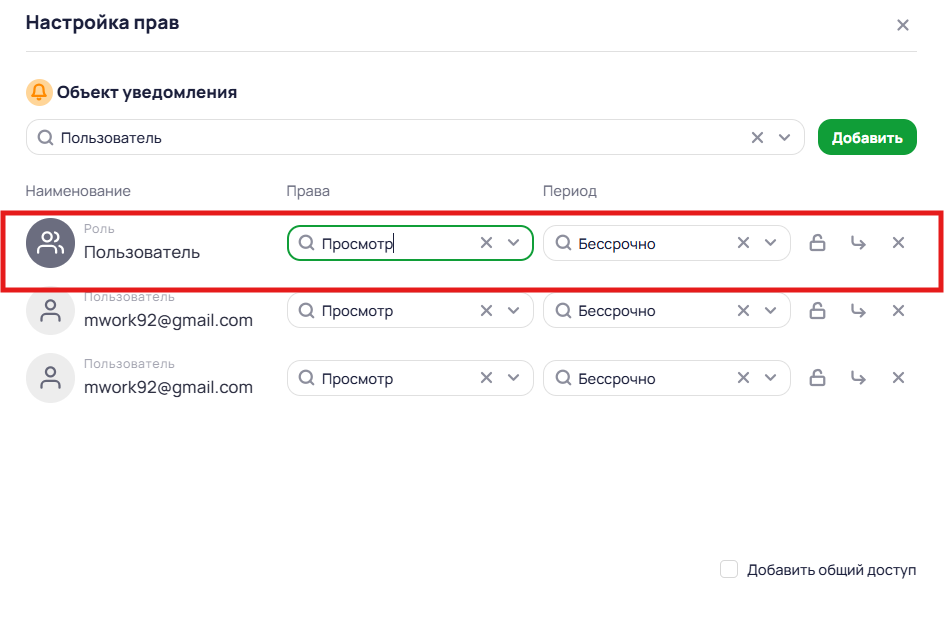
Task: Click the lock icon in the last user row
Action: click(817, 378)
